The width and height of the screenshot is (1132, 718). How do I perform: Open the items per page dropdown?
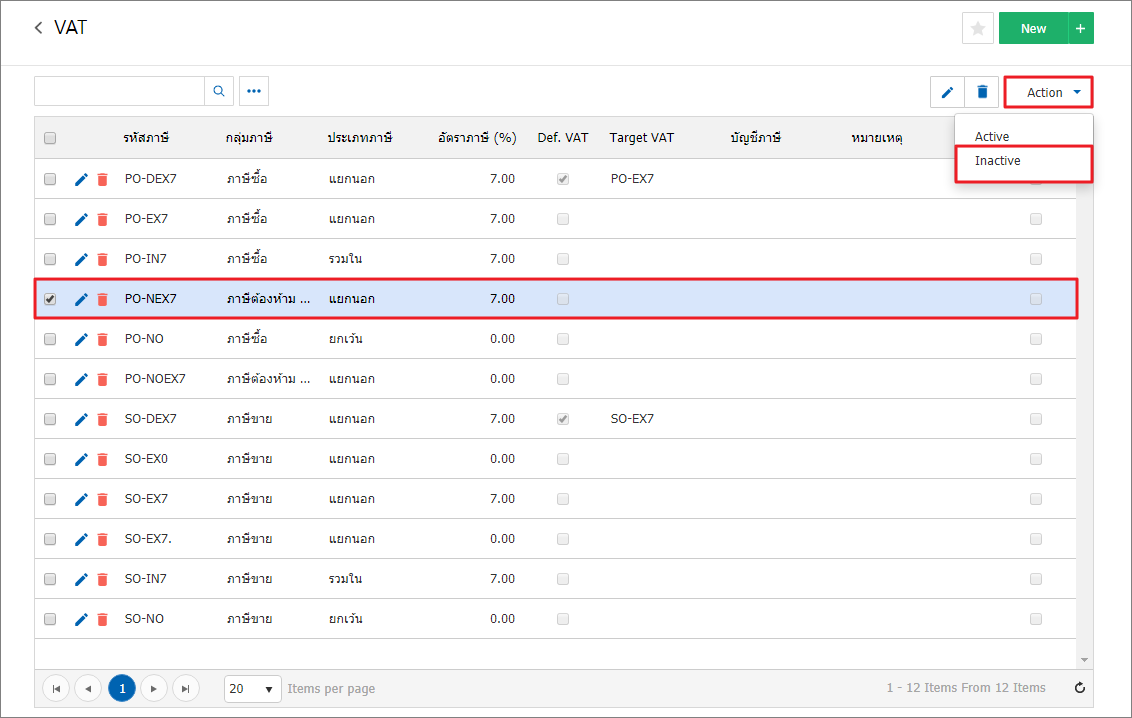point(253,688)
